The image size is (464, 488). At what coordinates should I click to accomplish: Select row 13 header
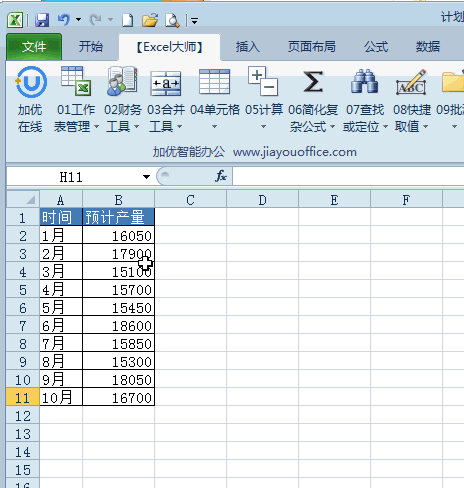click(23, 434)
